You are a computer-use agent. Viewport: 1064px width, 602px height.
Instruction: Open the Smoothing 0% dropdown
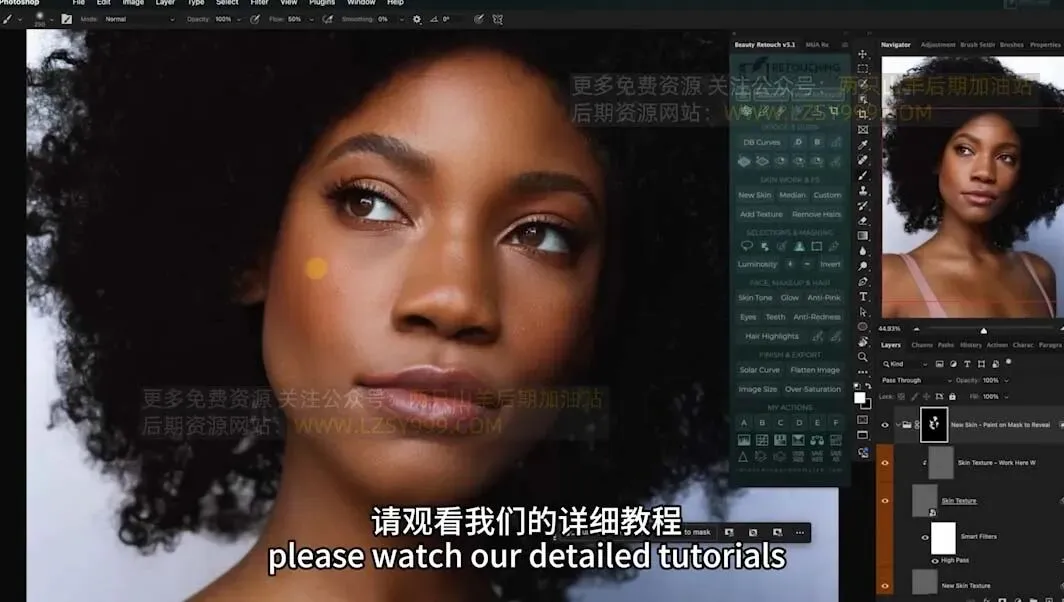click(x=401, y=19)
